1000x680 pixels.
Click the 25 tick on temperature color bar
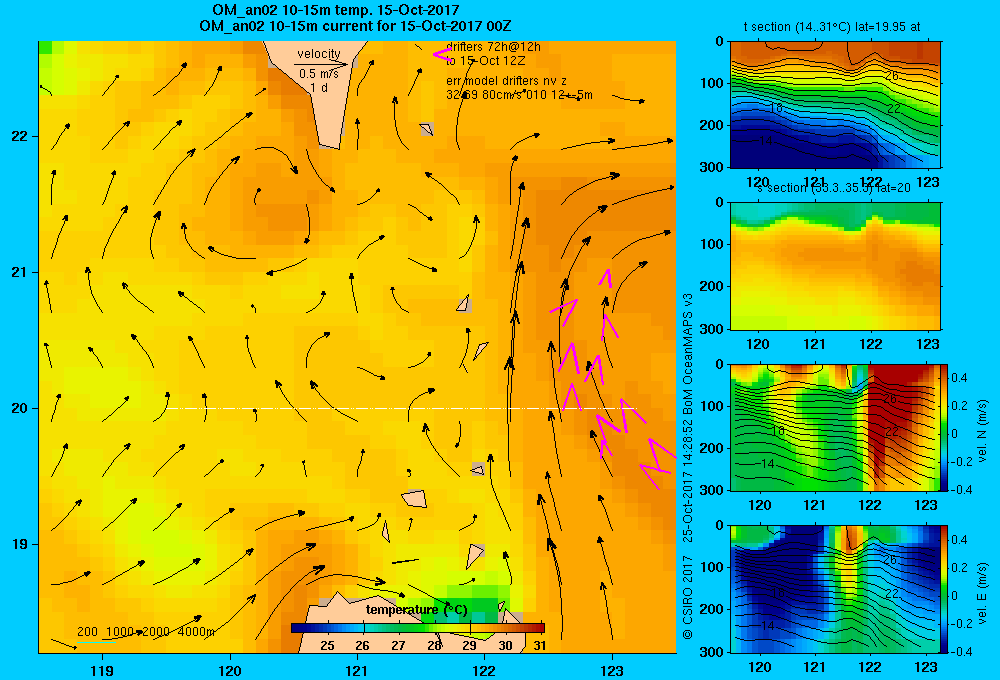pyautogui.click(x=327, y=646)
